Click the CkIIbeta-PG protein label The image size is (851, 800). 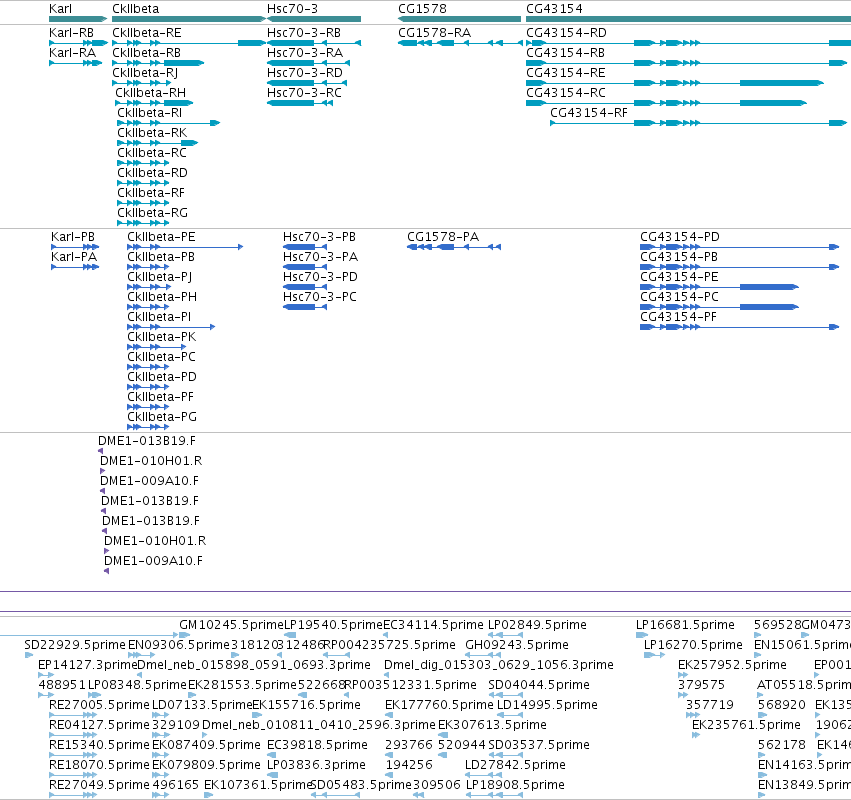point(162,417)
